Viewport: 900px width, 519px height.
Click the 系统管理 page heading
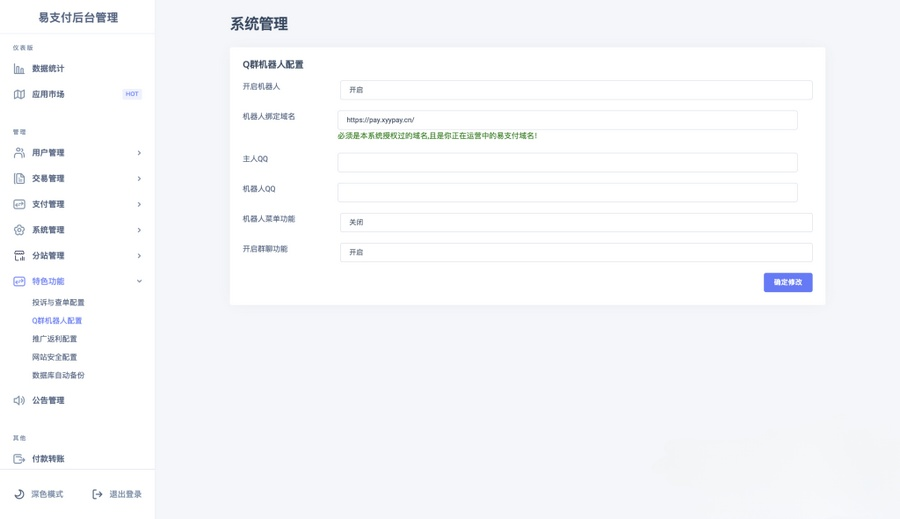coord(259,24)
